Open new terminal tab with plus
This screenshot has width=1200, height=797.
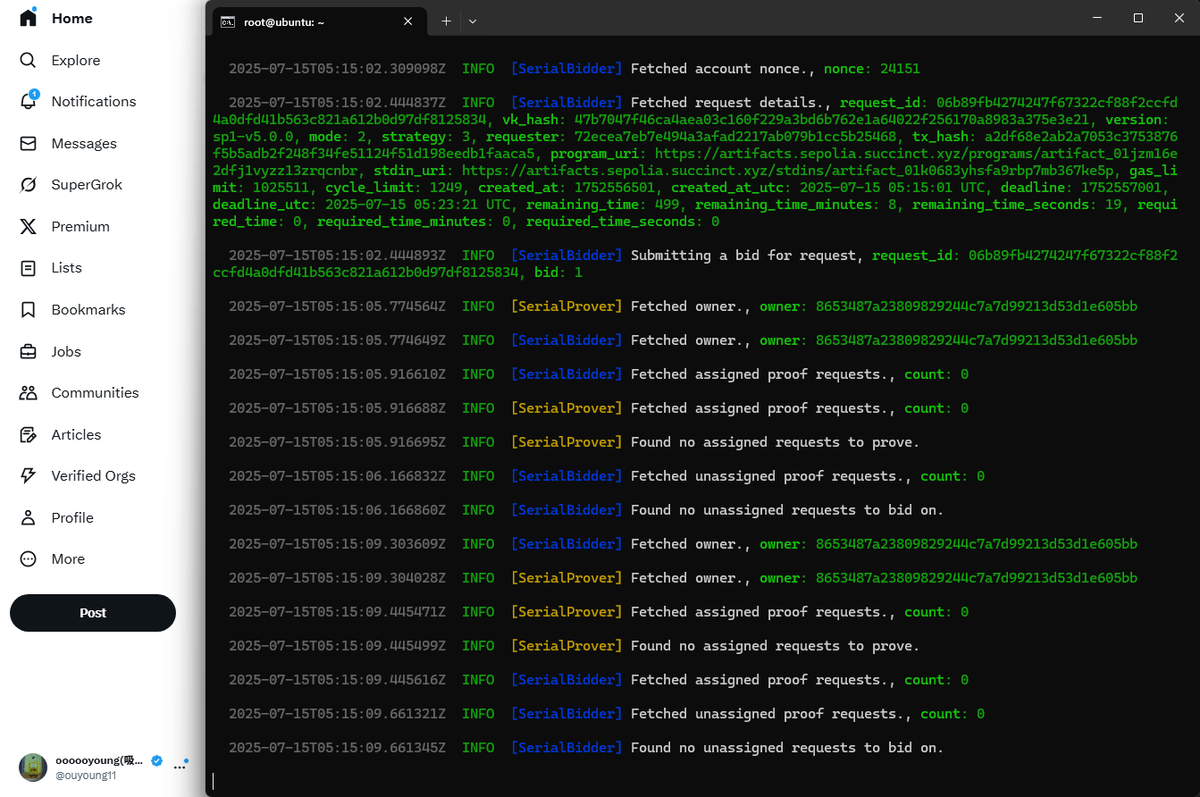(446, 21)
